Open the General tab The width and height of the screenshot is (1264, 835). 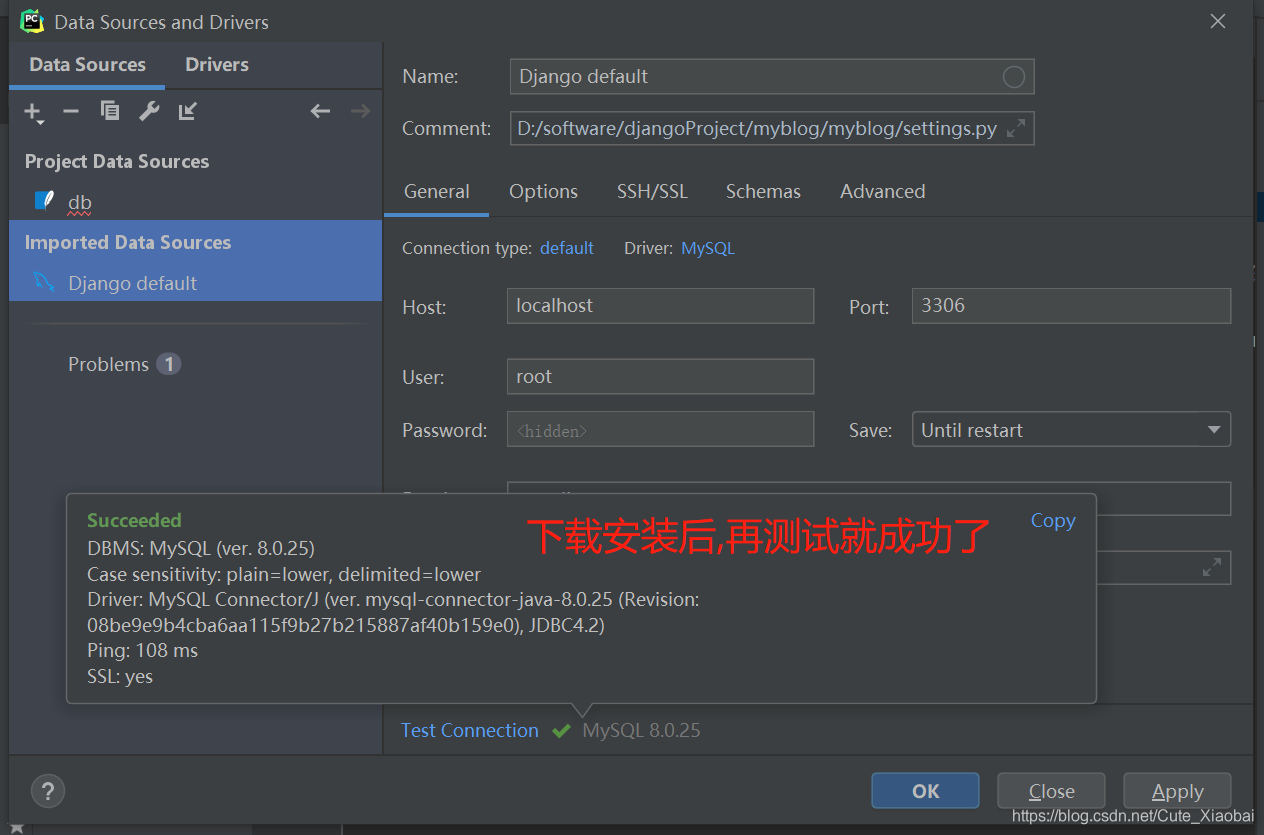(437, 192)
